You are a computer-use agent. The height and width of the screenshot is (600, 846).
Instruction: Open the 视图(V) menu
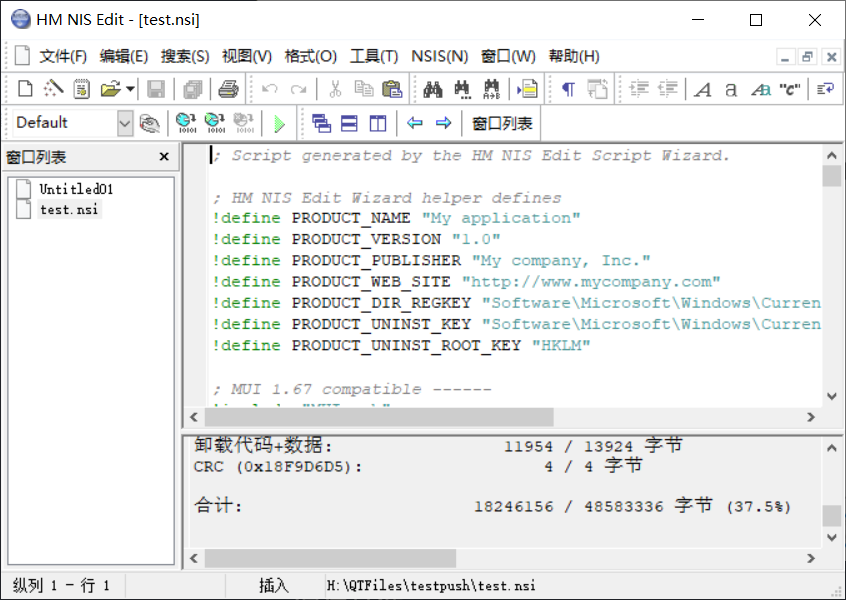point(247,56)
